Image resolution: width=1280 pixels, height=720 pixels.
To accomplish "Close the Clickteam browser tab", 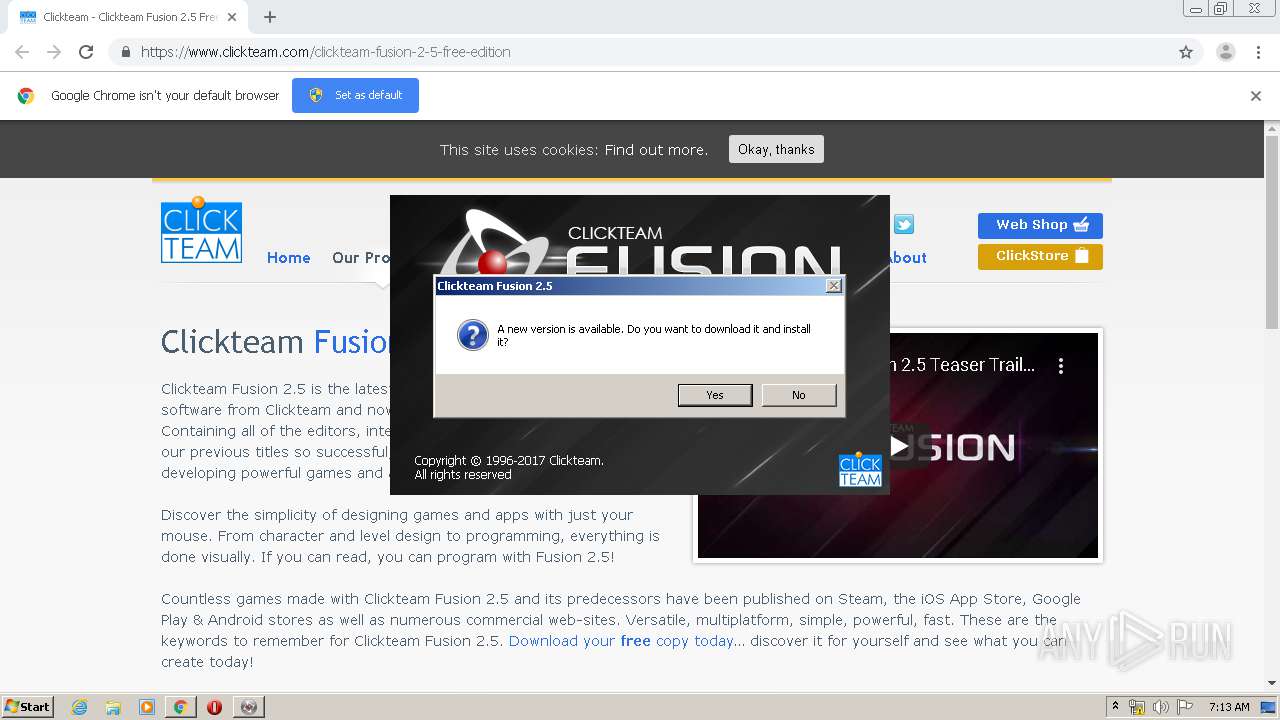I will pos(233,17).
